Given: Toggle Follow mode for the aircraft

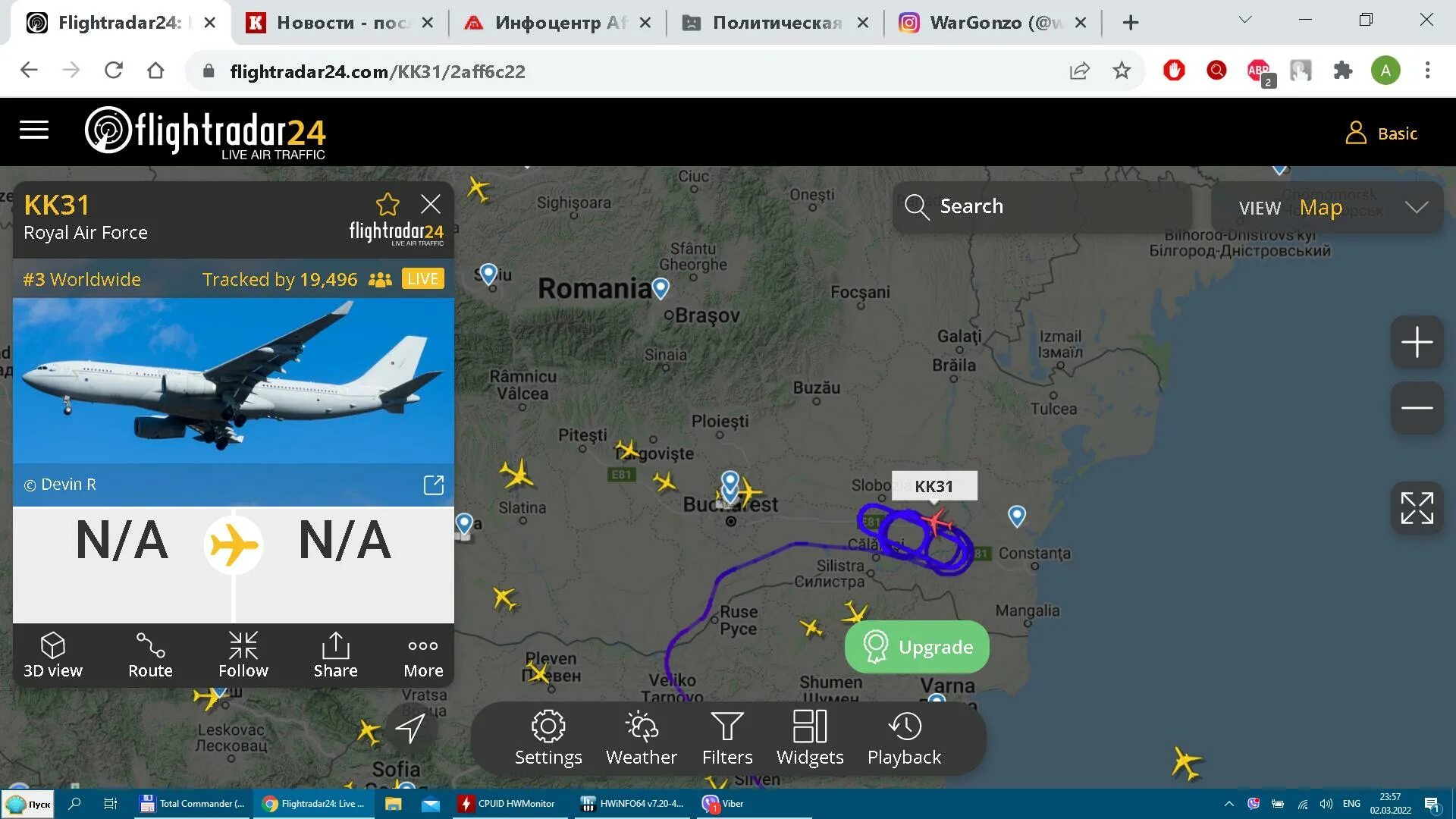Looking at the screenshot, I should point(243,655).
